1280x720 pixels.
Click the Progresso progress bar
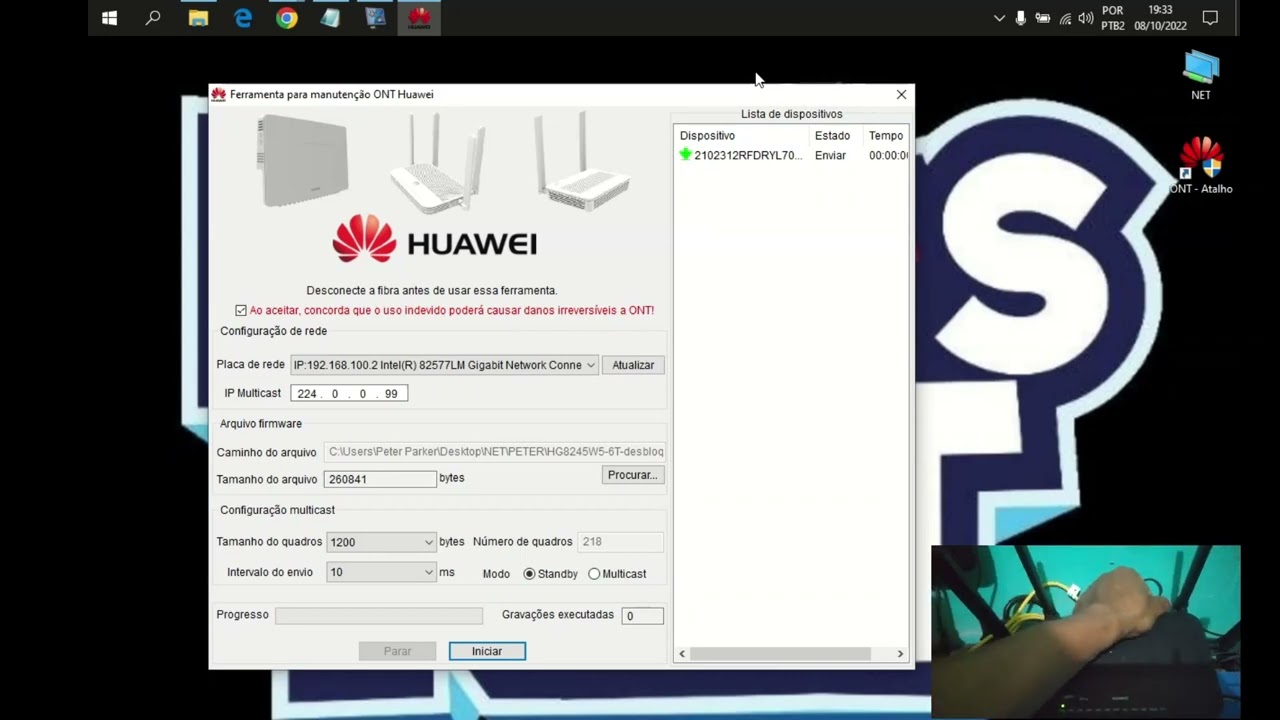point(379,616)
